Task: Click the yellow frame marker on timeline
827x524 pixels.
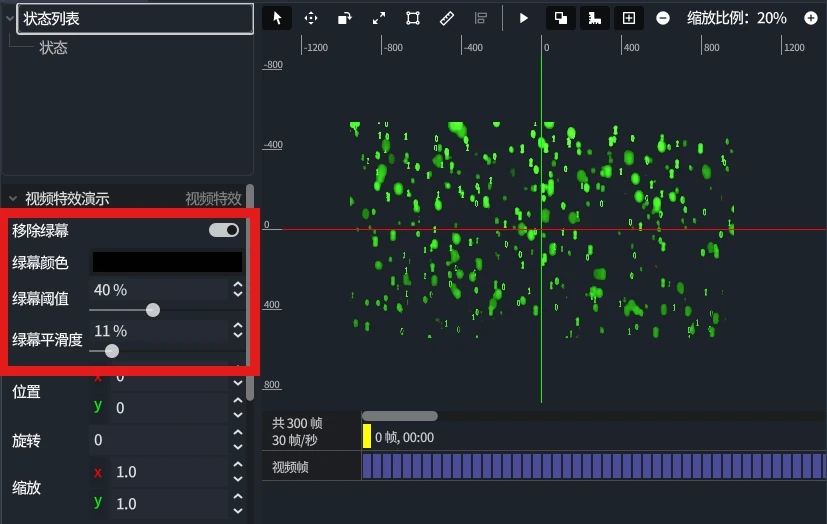Action: click(367, 436)
